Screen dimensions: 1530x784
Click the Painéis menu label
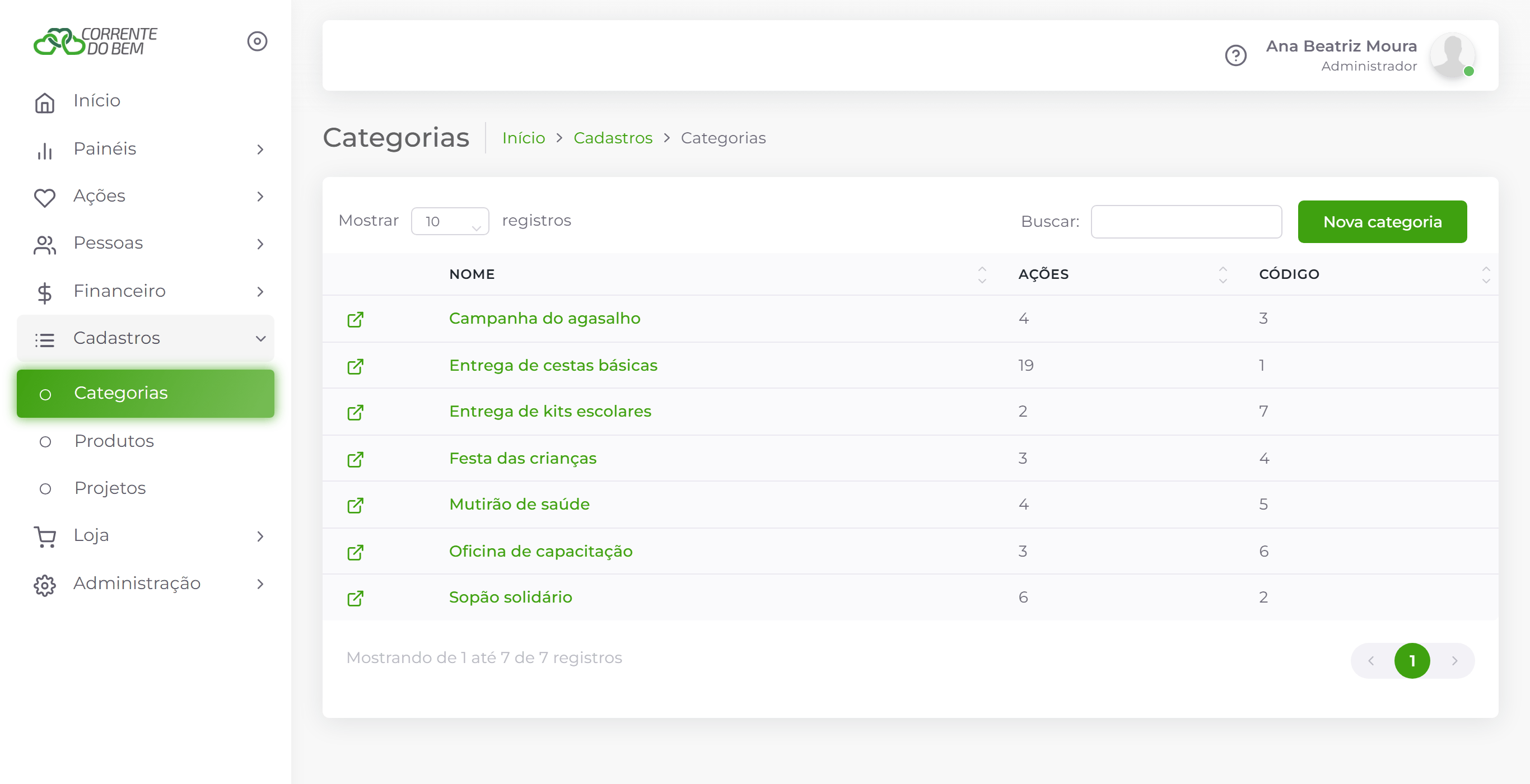coord(105,148)
